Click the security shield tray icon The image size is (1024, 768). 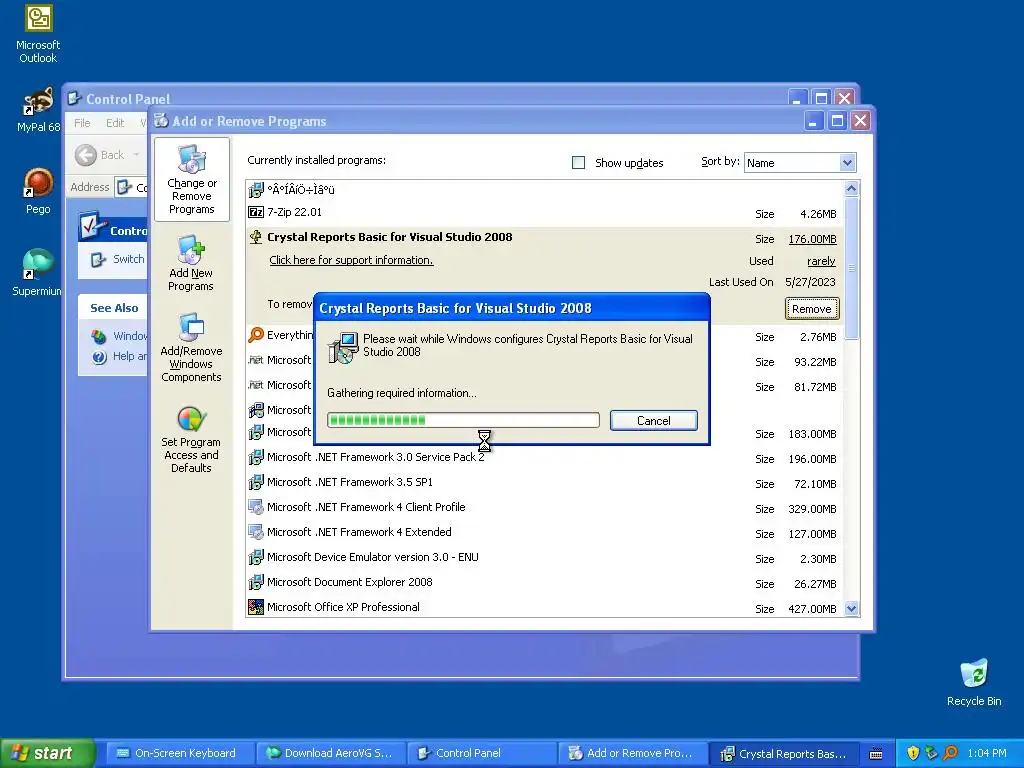point(913,753)
